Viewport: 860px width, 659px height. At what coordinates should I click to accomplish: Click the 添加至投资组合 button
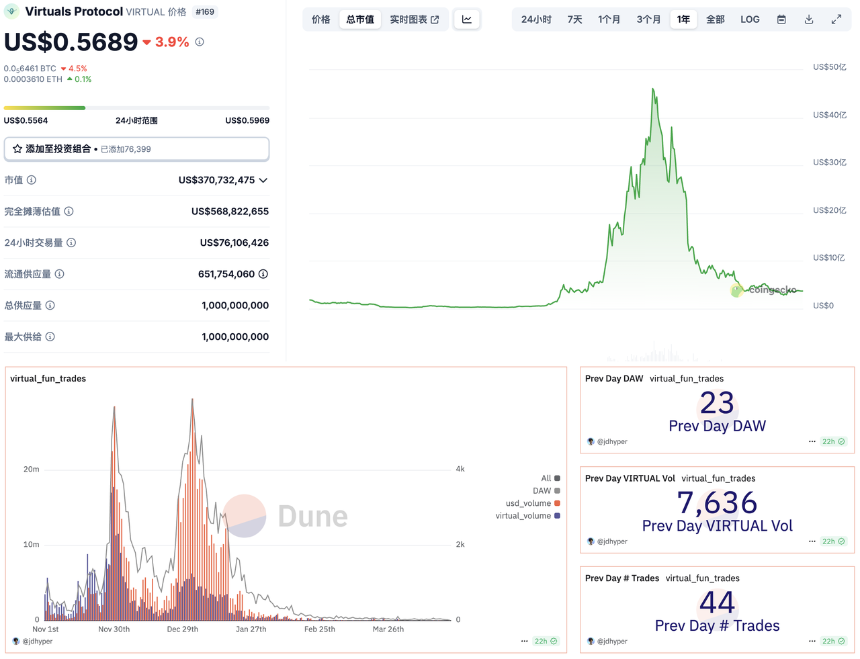135,148
